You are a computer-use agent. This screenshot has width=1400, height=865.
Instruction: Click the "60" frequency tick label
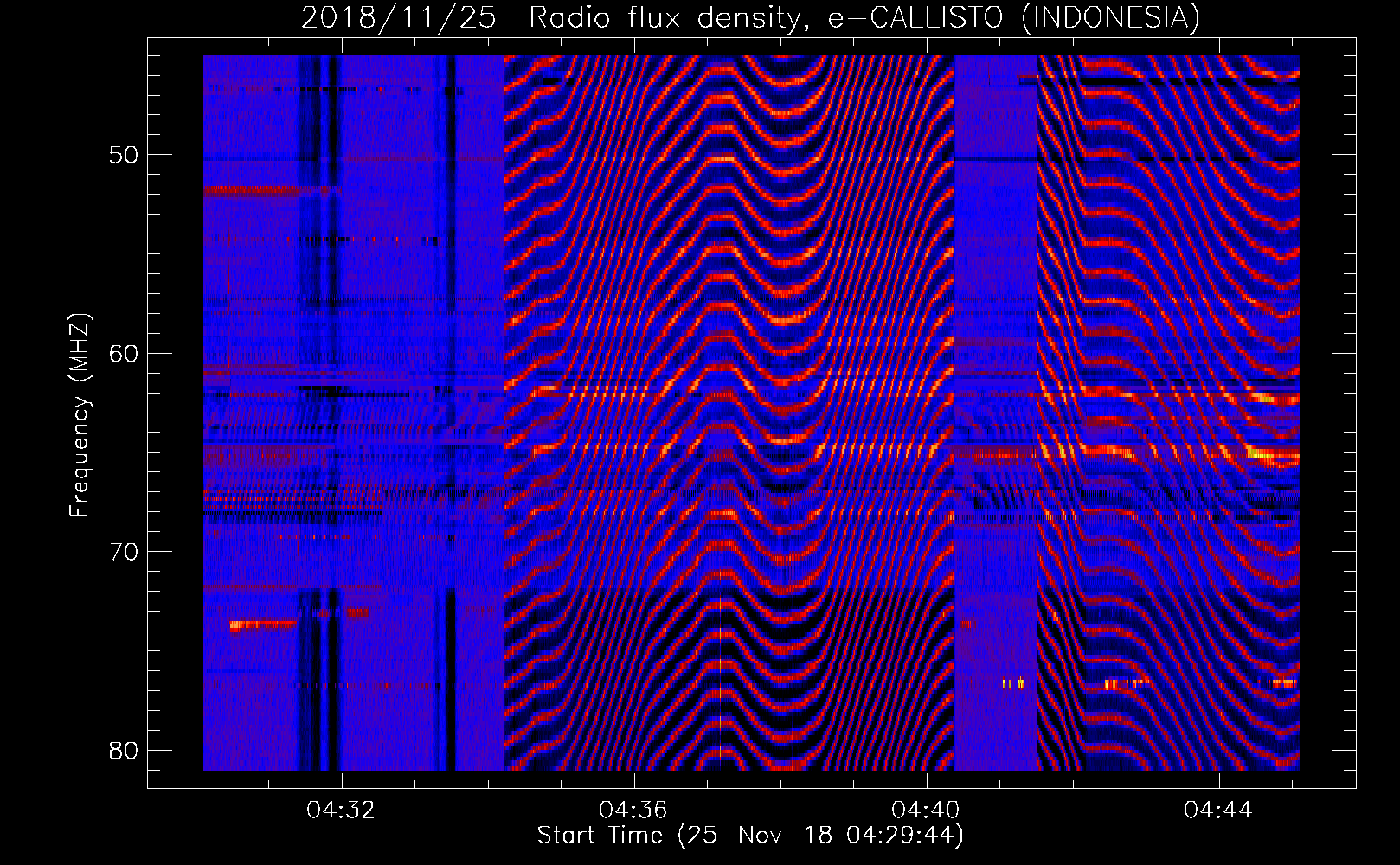click(x=124, y=354)
